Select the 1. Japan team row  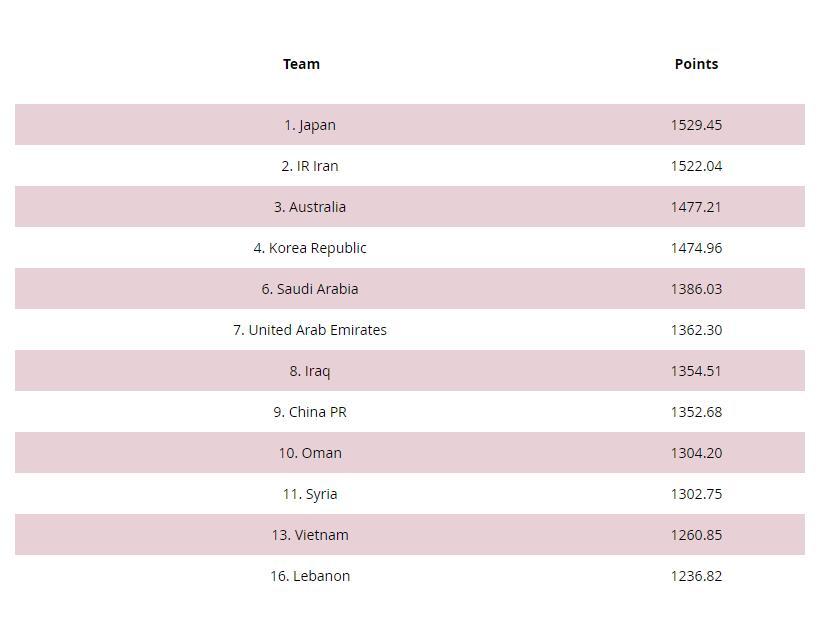pyautogui.click(x=309, y=125)
